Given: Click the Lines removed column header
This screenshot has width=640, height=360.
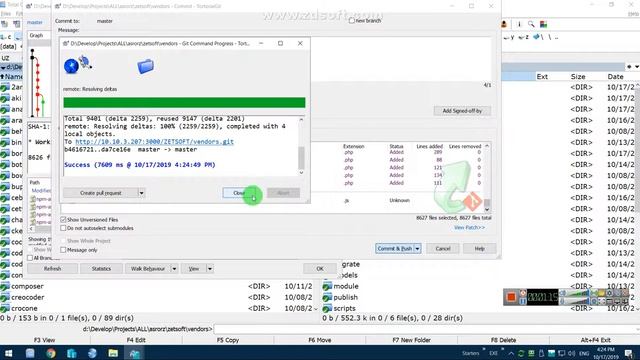Looking at the screenshot, I should pyautogui.click(x=465, y=146).
